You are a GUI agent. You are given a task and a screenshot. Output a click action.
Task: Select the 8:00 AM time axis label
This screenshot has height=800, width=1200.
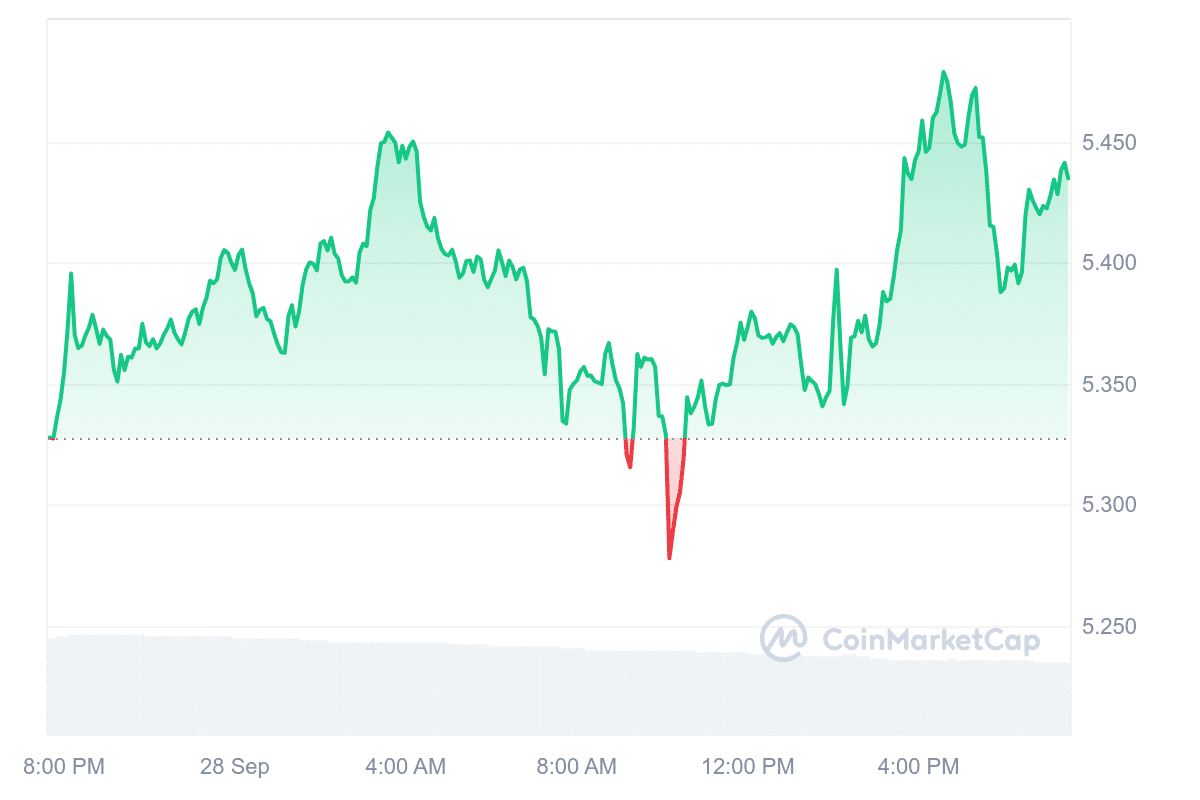(x=576, y=767)
